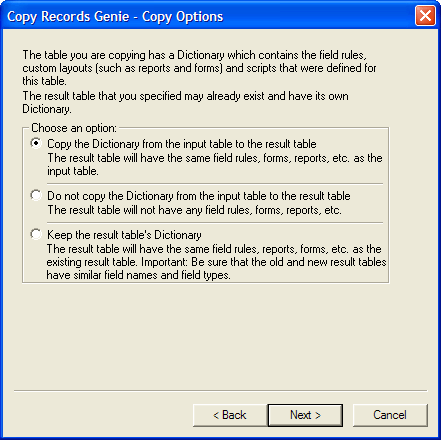Close the Copy Options dialog with the red X
This screenshot has width=441, height=440.
pos(425,15)
